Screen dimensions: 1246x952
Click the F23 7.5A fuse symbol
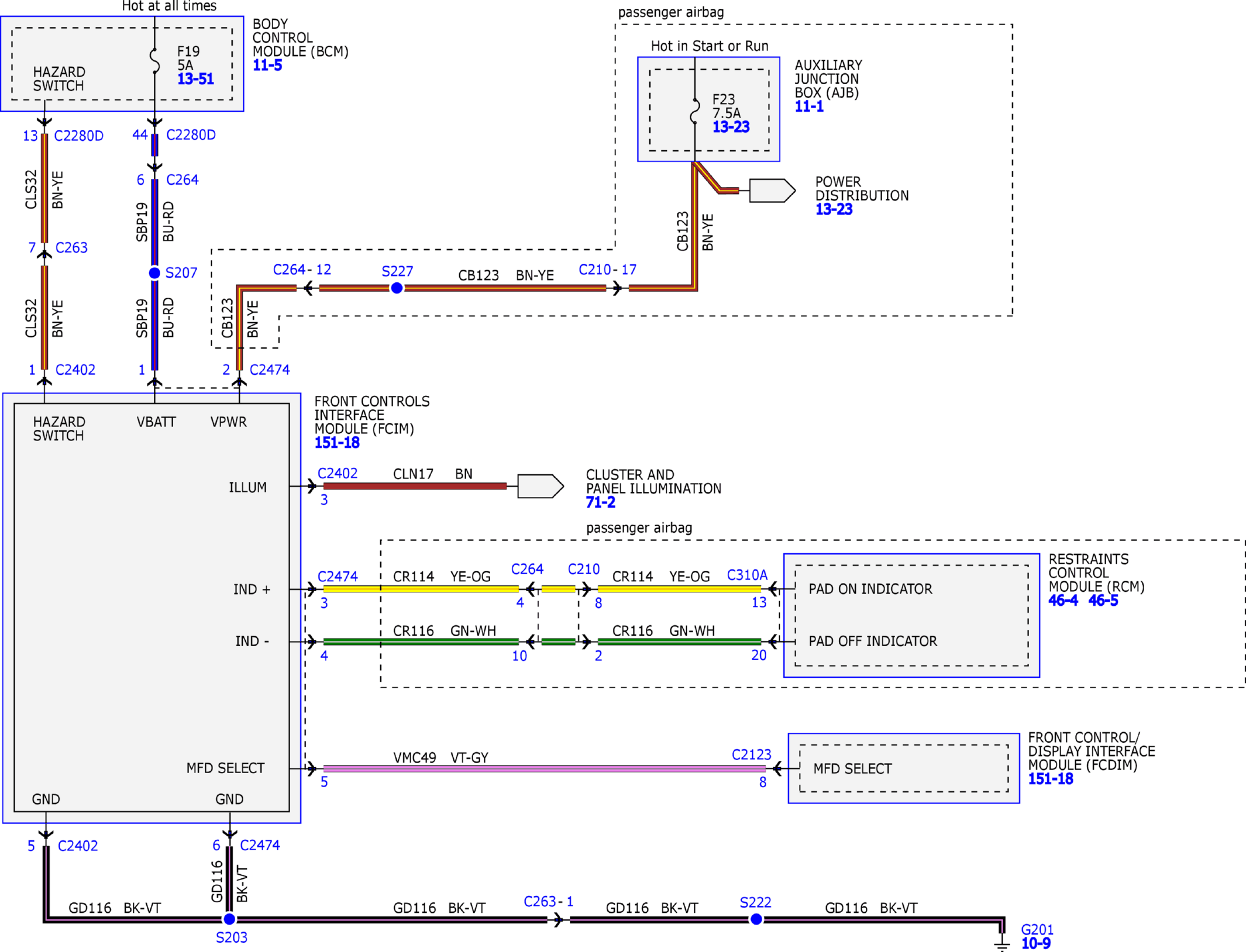click(x=695, y=111)
